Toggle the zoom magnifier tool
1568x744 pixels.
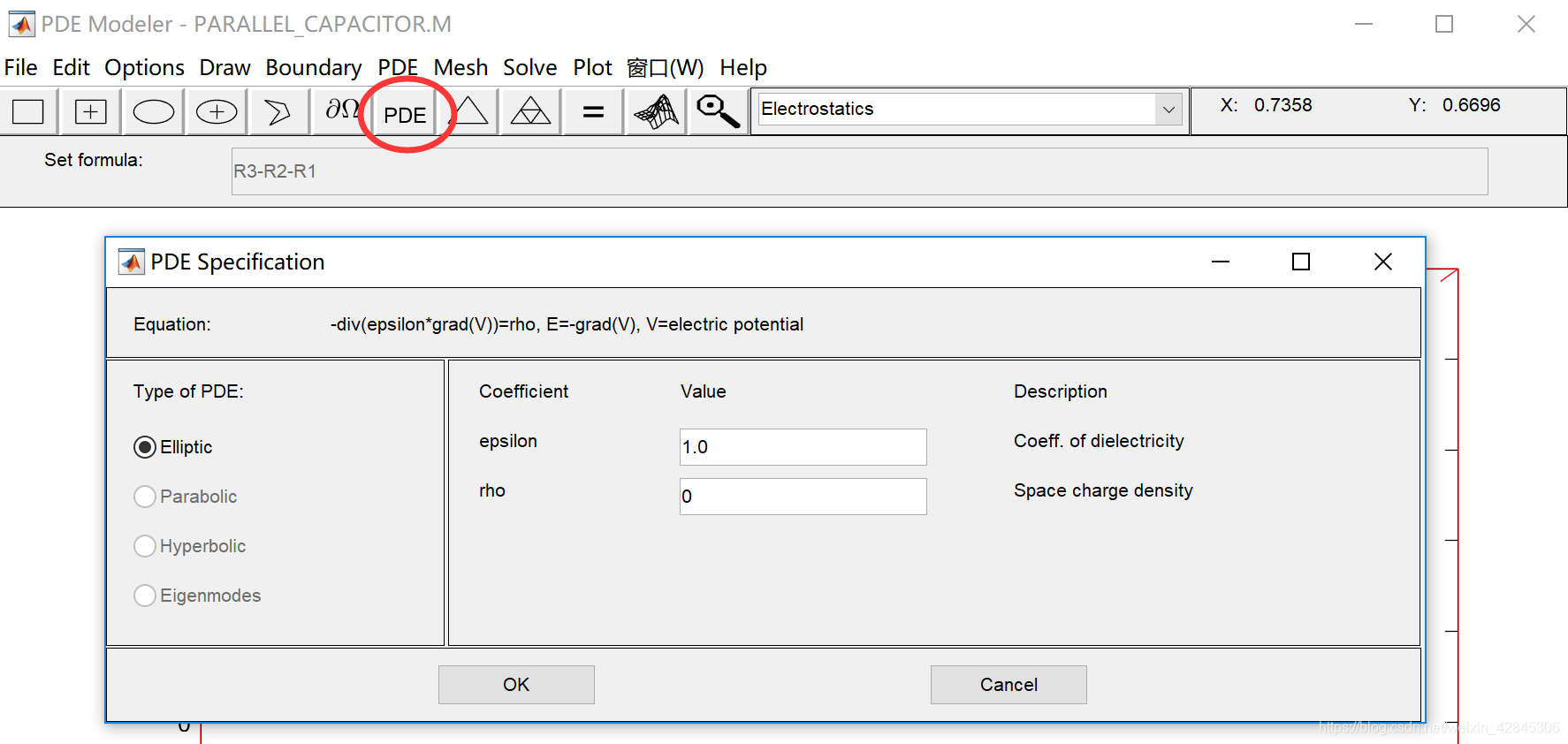point(718,111)
